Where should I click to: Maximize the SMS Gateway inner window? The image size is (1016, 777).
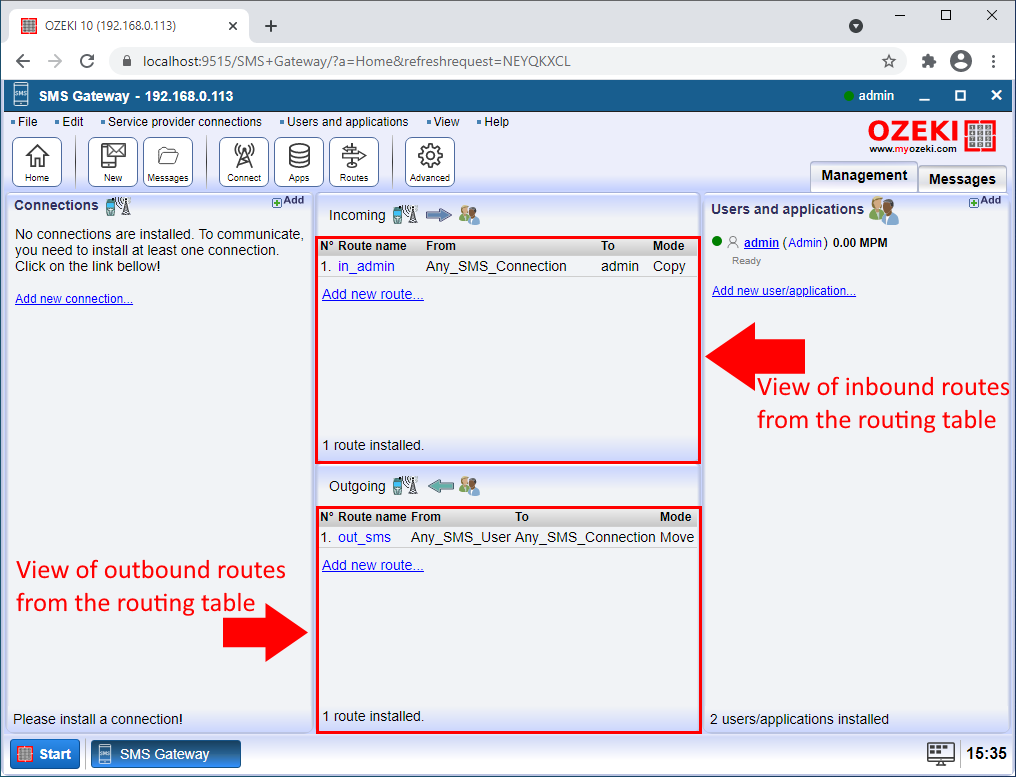tap(960, 96)
